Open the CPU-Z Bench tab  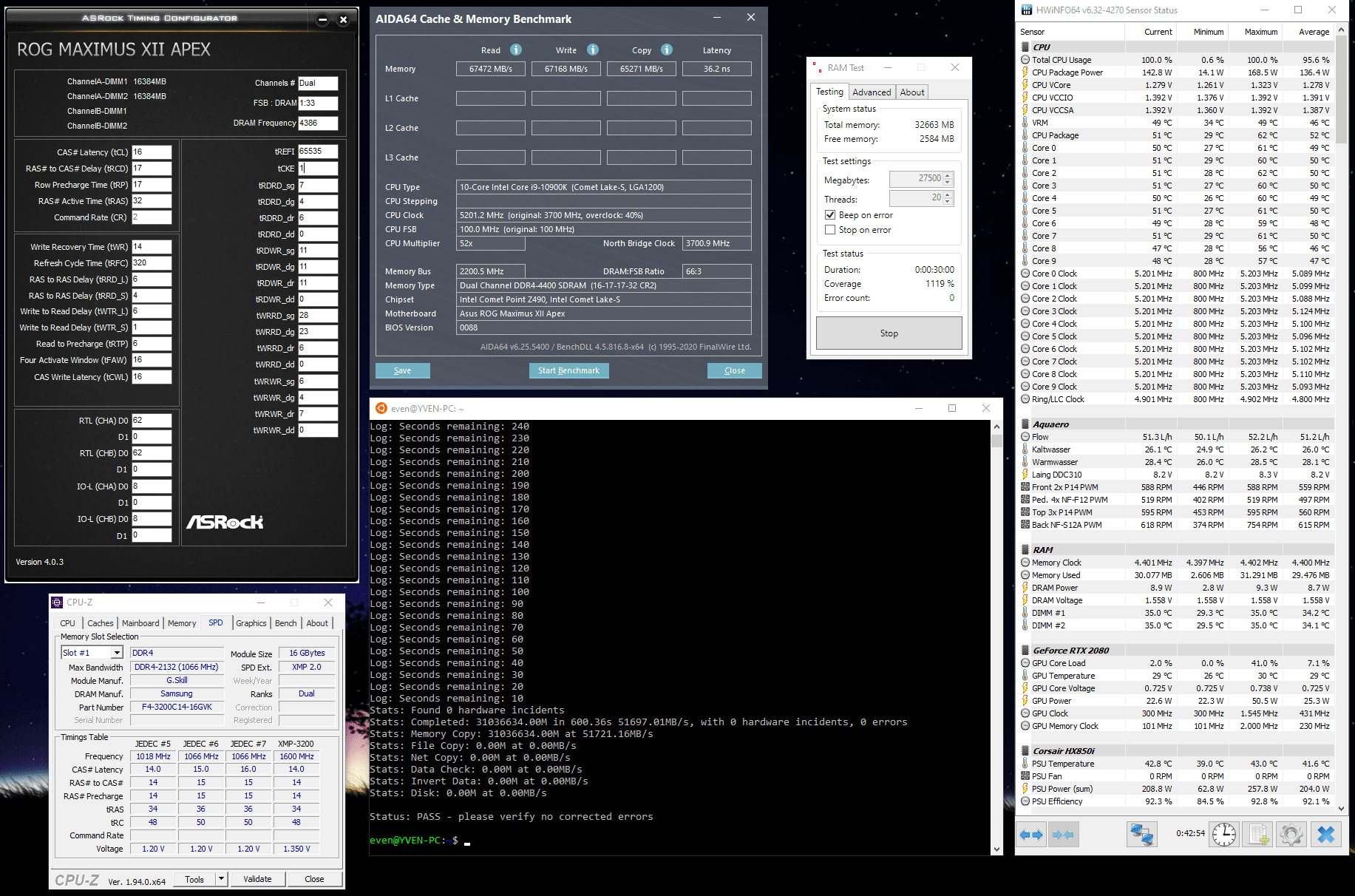pos(286,623)
